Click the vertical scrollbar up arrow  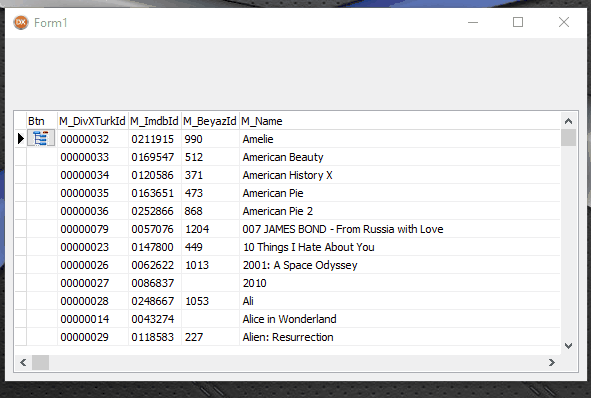(x=568, y=121)
